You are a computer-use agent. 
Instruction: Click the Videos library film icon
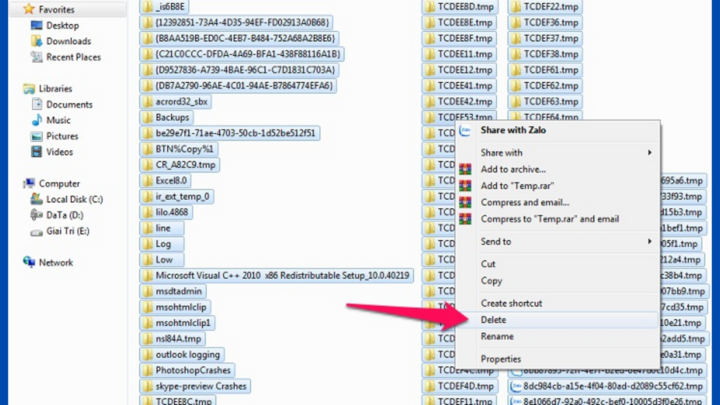click(x=37, y=152)
